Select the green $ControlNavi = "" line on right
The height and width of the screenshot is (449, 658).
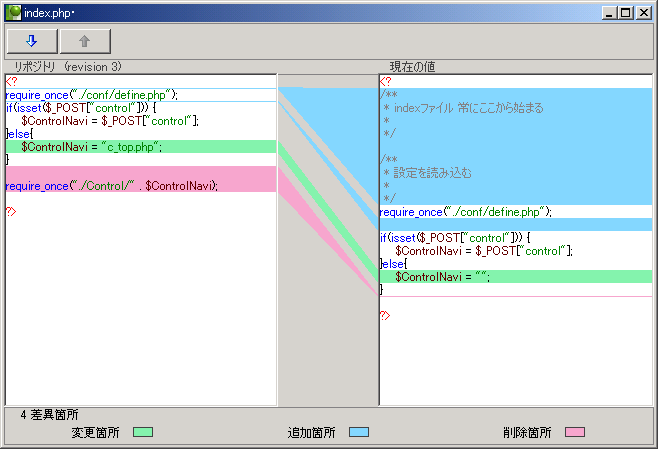point(442,277)
